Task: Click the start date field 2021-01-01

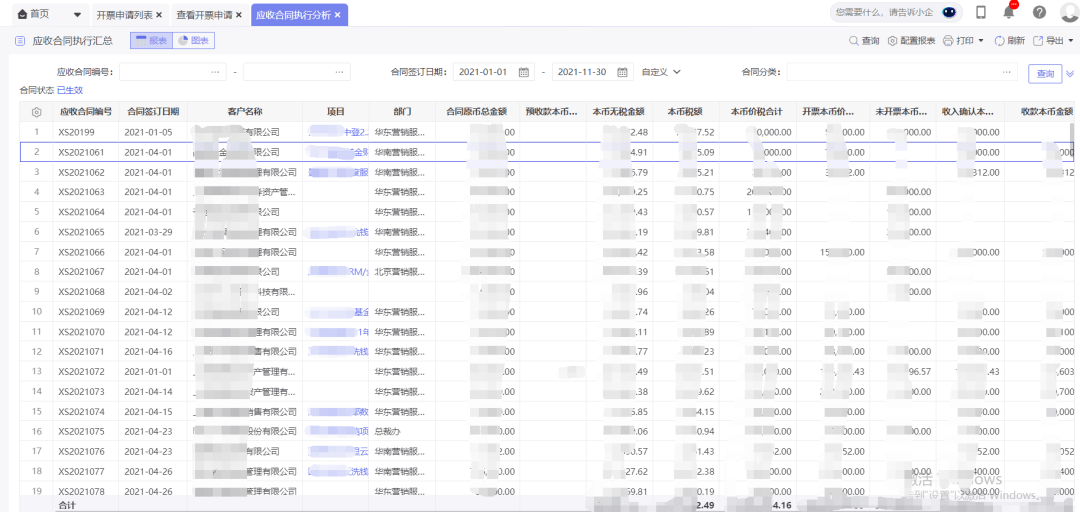Action: coord(494,72)
